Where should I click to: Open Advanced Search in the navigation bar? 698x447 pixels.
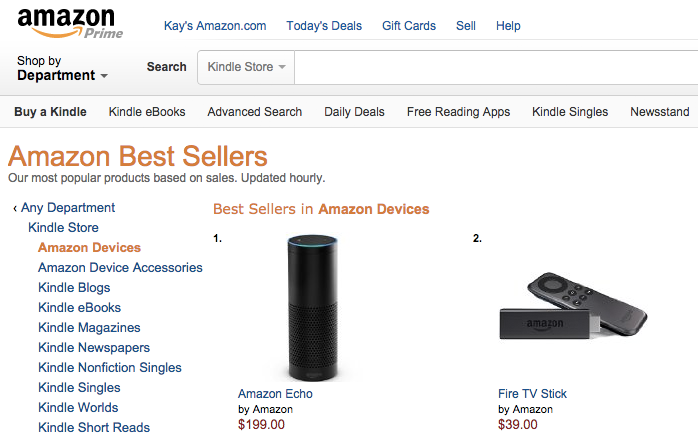coord(254,112)
